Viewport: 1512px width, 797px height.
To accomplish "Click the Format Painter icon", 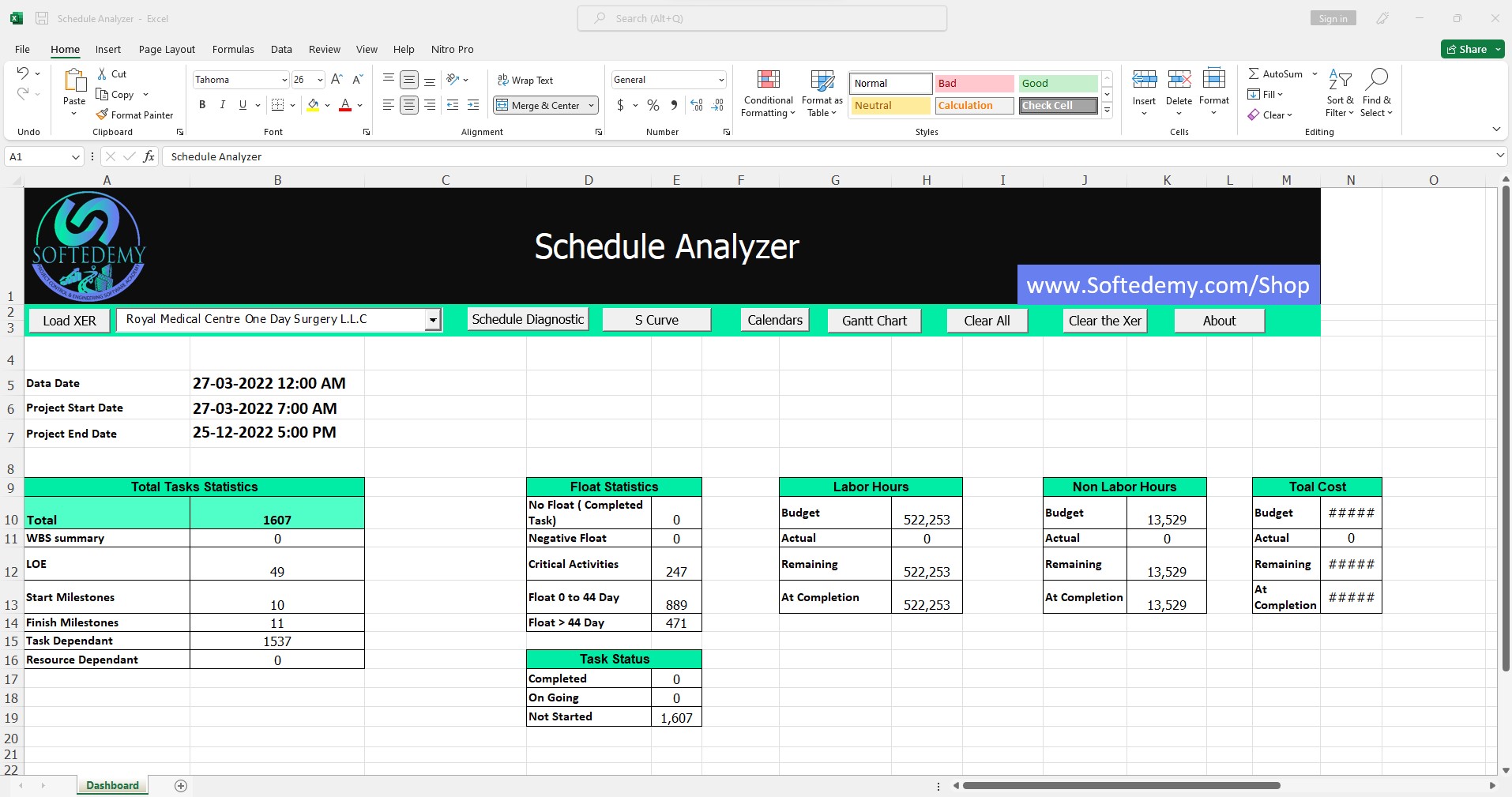I will click(x=102, y=115).
